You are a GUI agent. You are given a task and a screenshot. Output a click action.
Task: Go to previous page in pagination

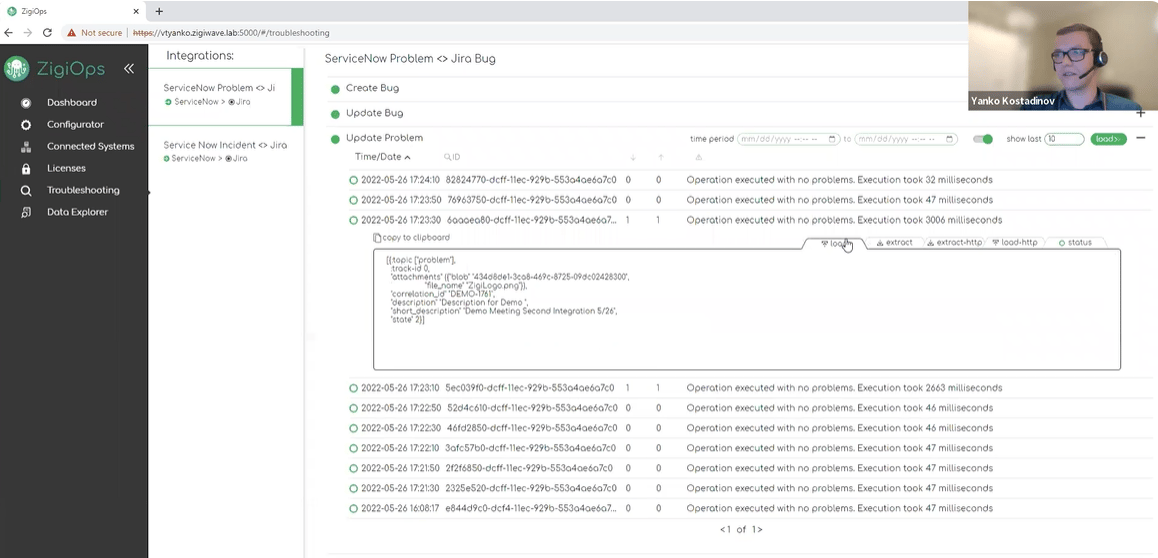click(722, 529)
